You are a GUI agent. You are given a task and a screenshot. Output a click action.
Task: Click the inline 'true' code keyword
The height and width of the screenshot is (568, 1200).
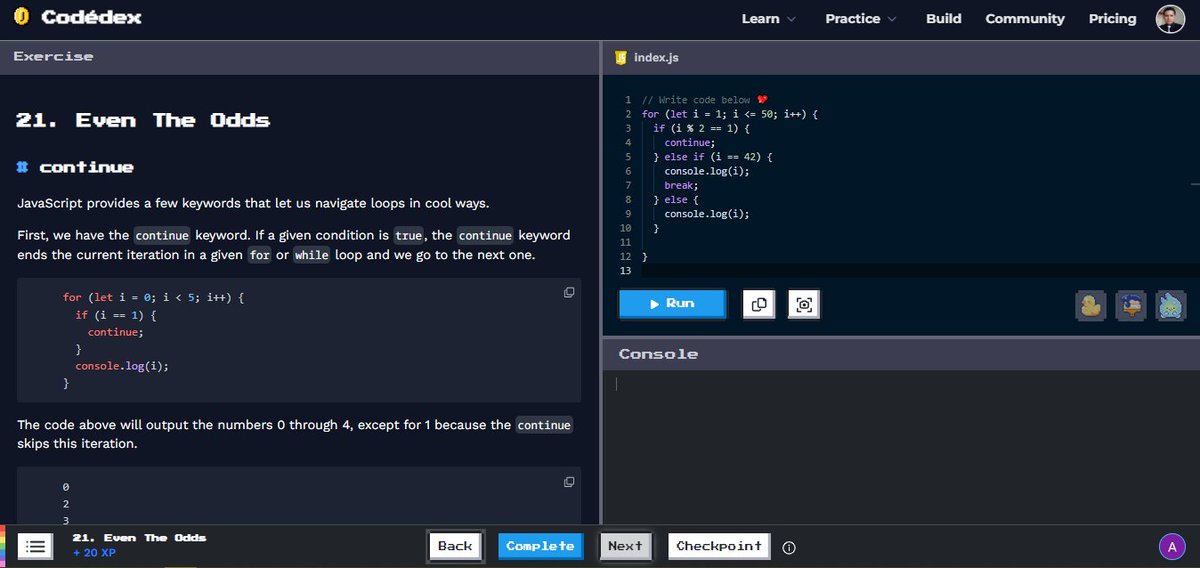408,236
